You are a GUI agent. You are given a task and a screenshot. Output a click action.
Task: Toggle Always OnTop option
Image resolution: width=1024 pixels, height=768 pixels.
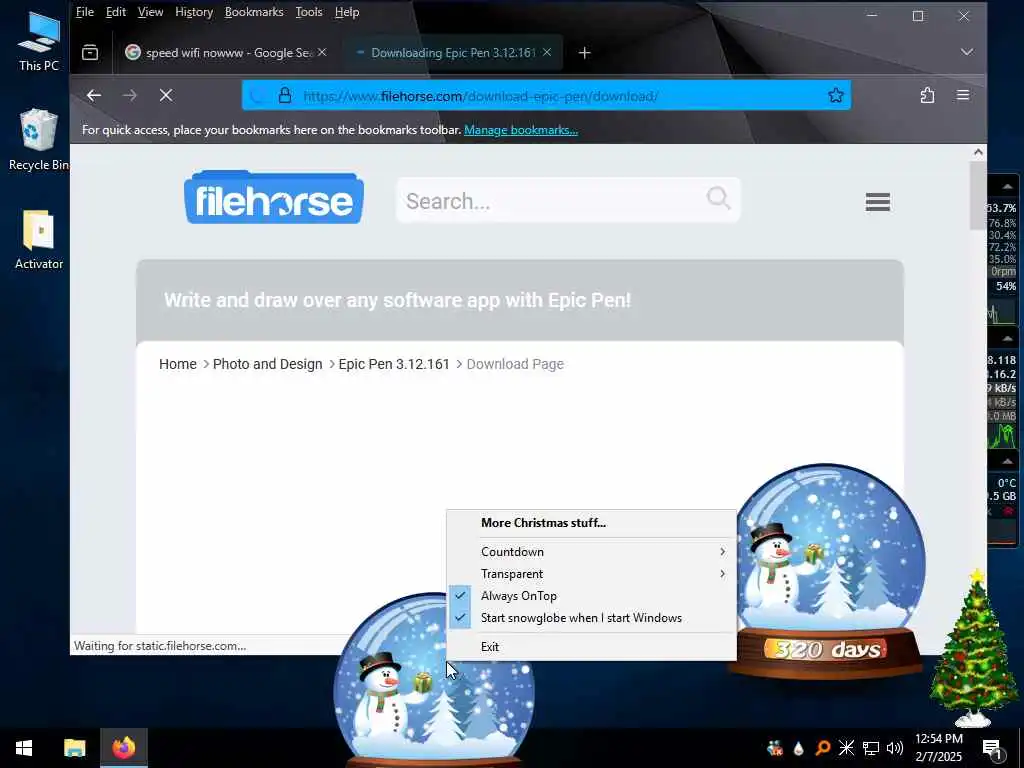pyautogui.click(x=592, y=596)
